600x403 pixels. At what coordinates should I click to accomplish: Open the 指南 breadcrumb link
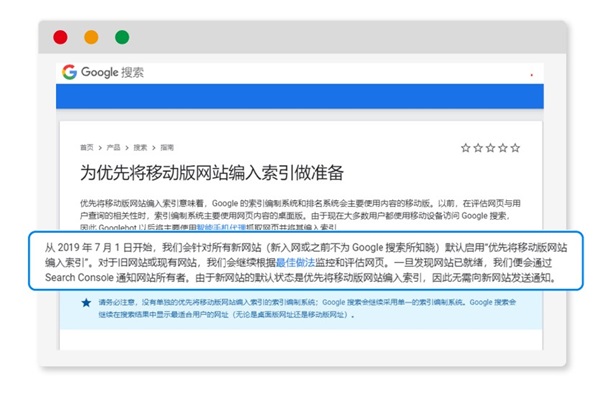(x=167, y=147)
